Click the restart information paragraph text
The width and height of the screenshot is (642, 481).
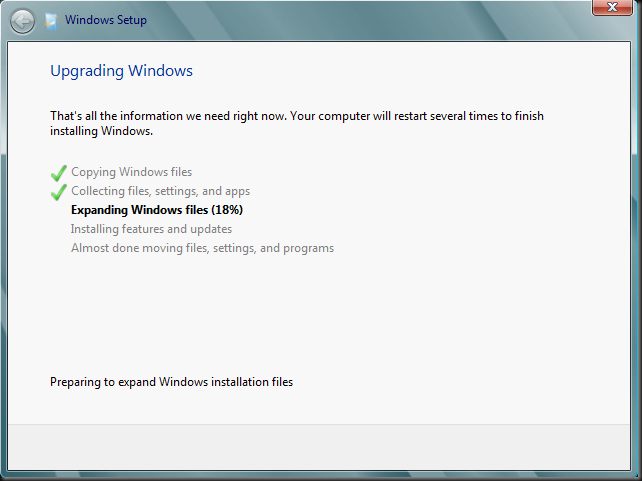click(x=297, y=123)
